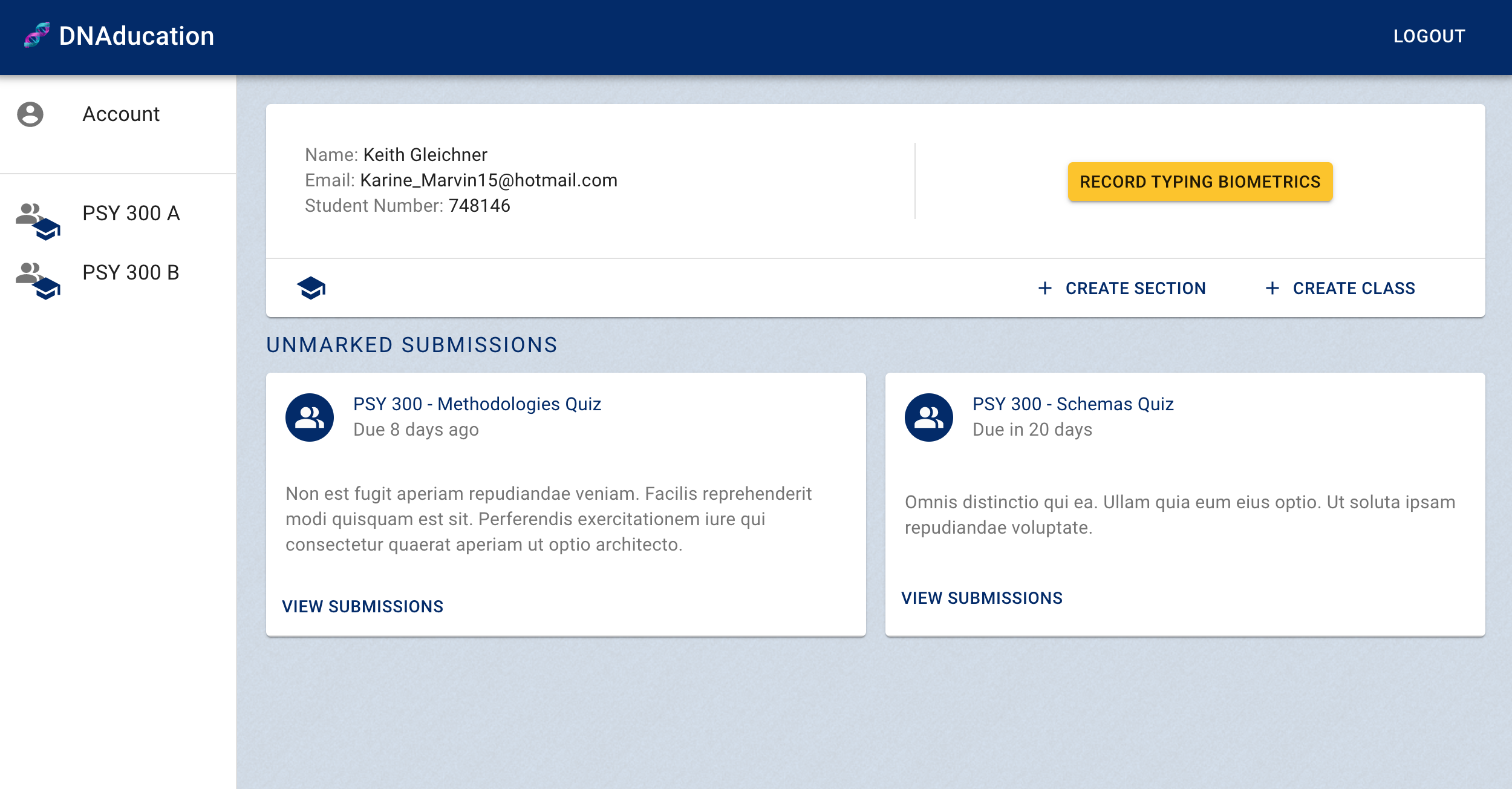
Task: Click the Methodologies Quiz group avatar icon
Action: click(x=310, y=417)
